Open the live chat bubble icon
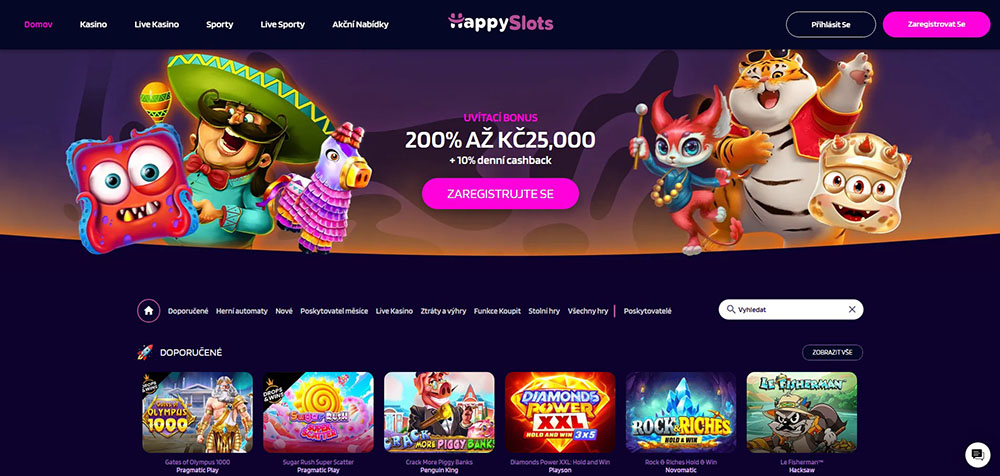1000x476 pixels. (x=976, y=455)
